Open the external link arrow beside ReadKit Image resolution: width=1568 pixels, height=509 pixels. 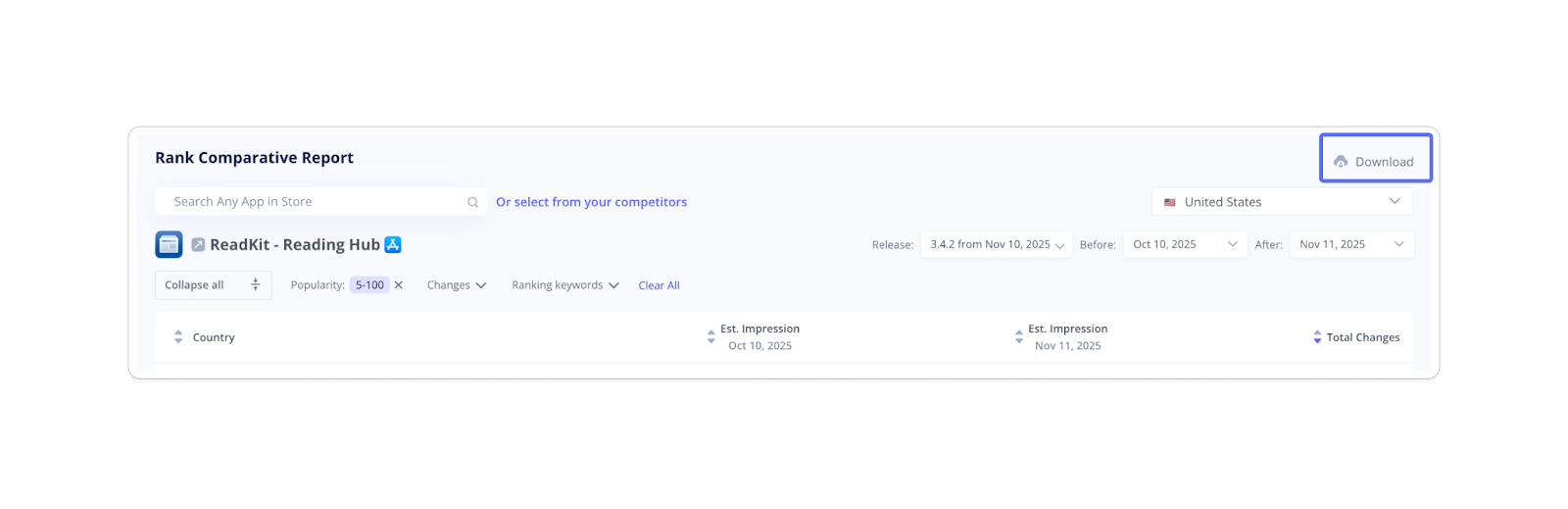pos(198,244)
